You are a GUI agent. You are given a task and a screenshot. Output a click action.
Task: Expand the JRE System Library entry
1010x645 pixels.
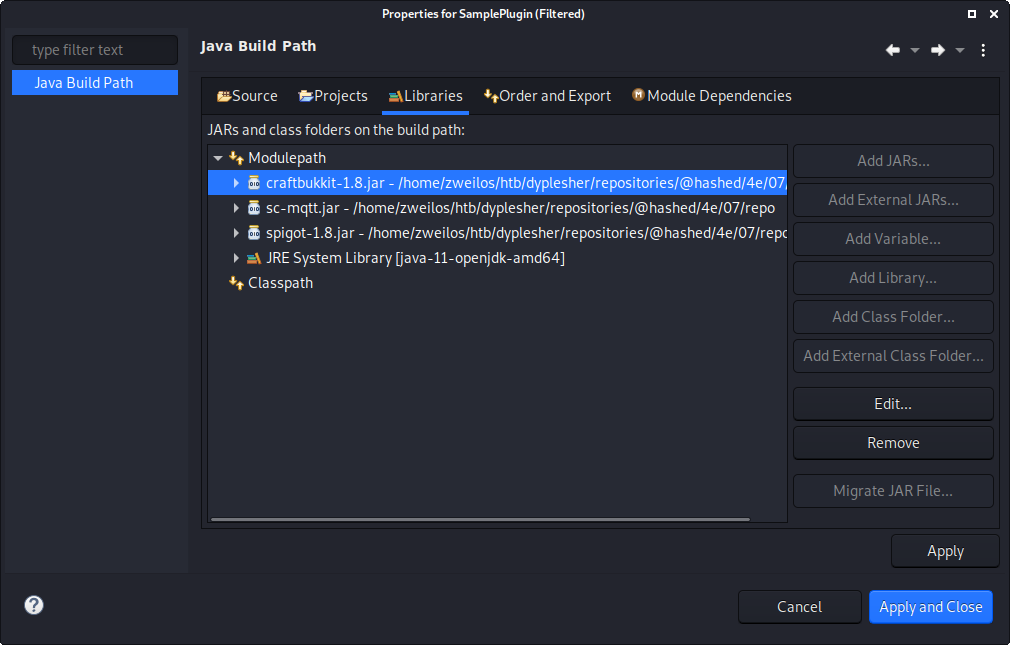click(x=236, y=258)
